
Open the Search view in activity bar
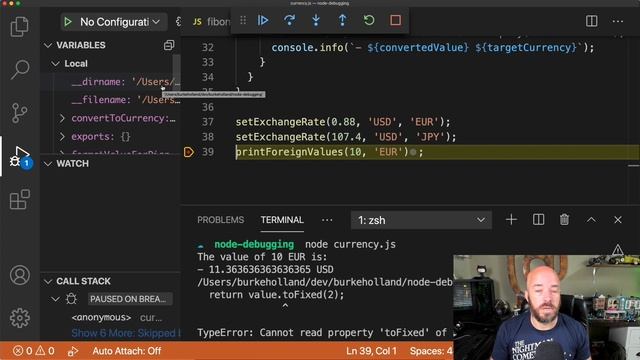(19, 69)
